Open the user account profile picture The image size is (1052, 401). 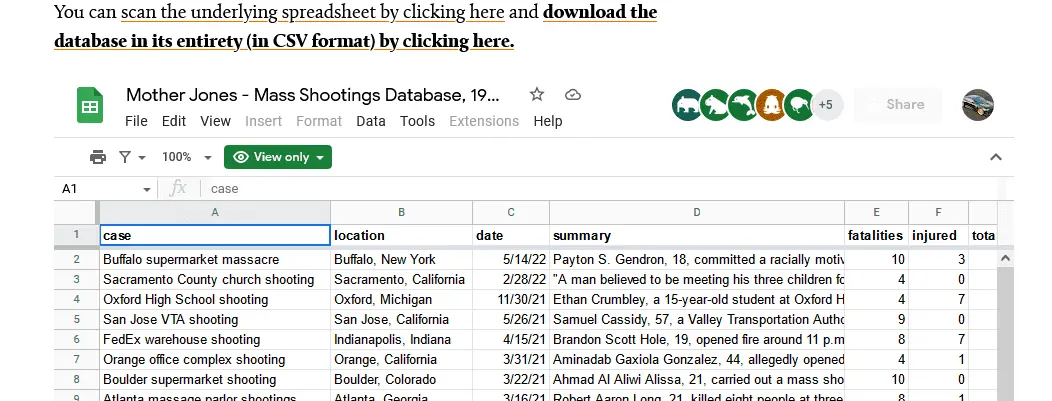coord(977,105)
